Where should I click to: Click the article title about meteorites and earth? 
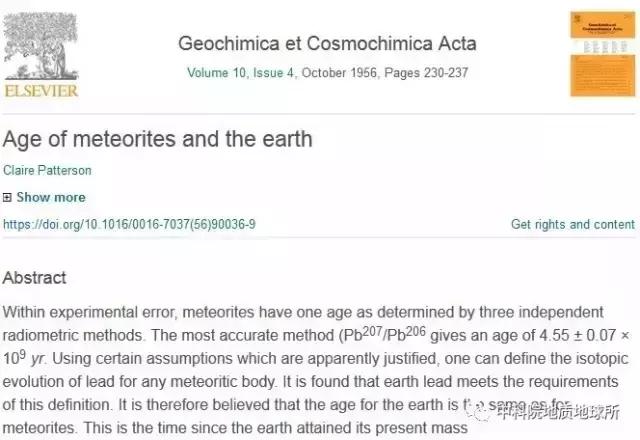point(158,138)
